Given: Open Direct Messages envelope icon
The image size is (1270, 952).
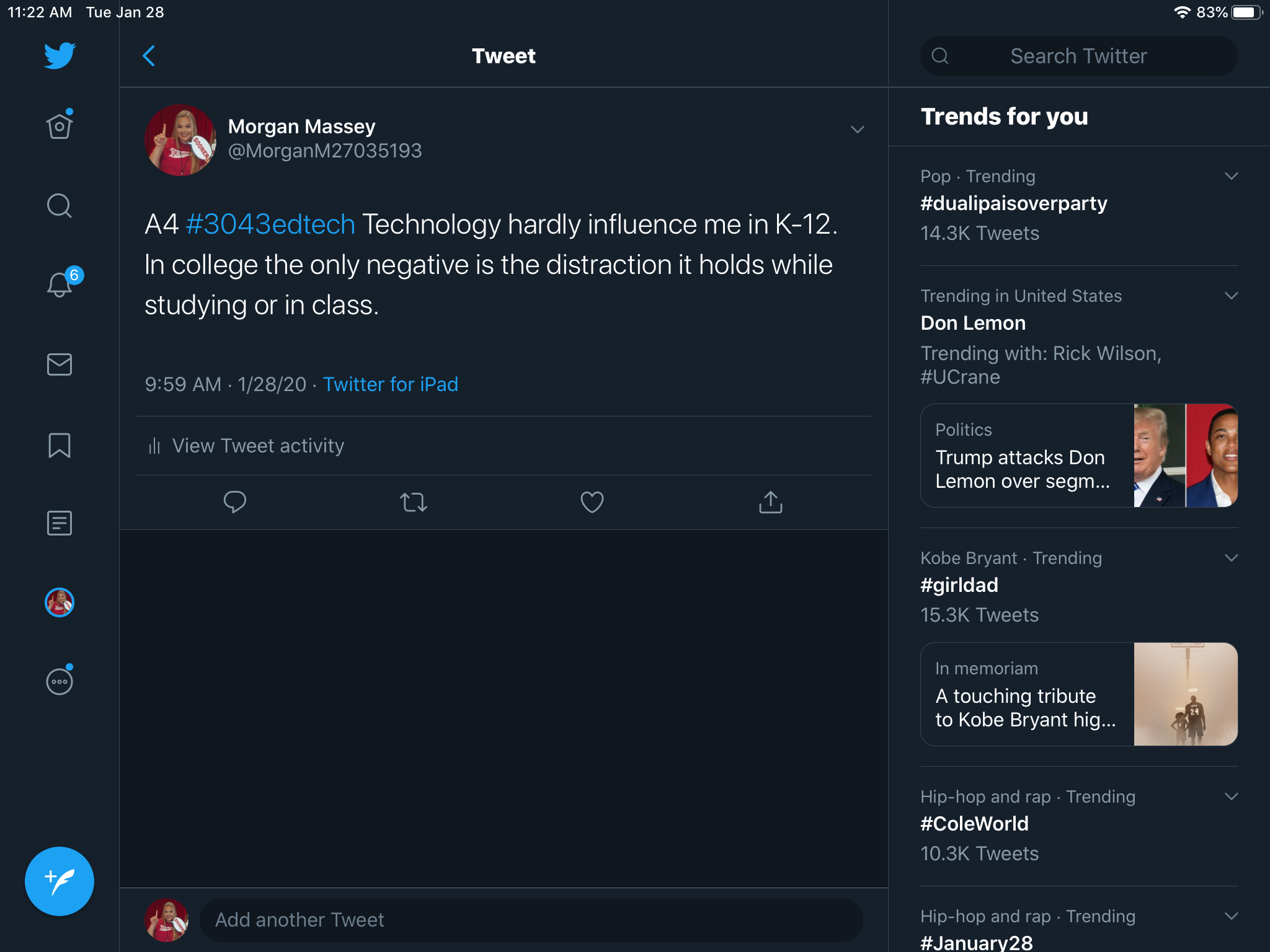Looking at the screenshot, I should click(x=60, y=364).
